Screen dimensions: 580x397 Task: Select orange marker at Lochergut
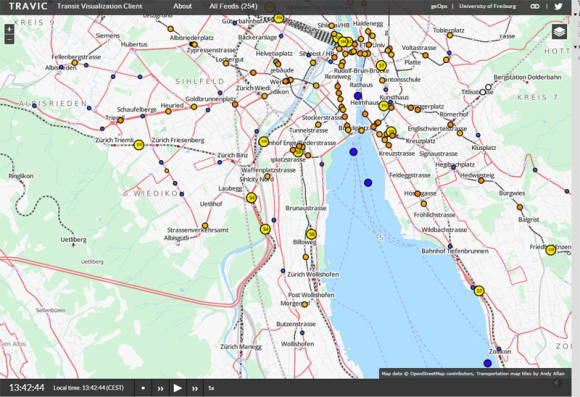[x=226, y=63]
